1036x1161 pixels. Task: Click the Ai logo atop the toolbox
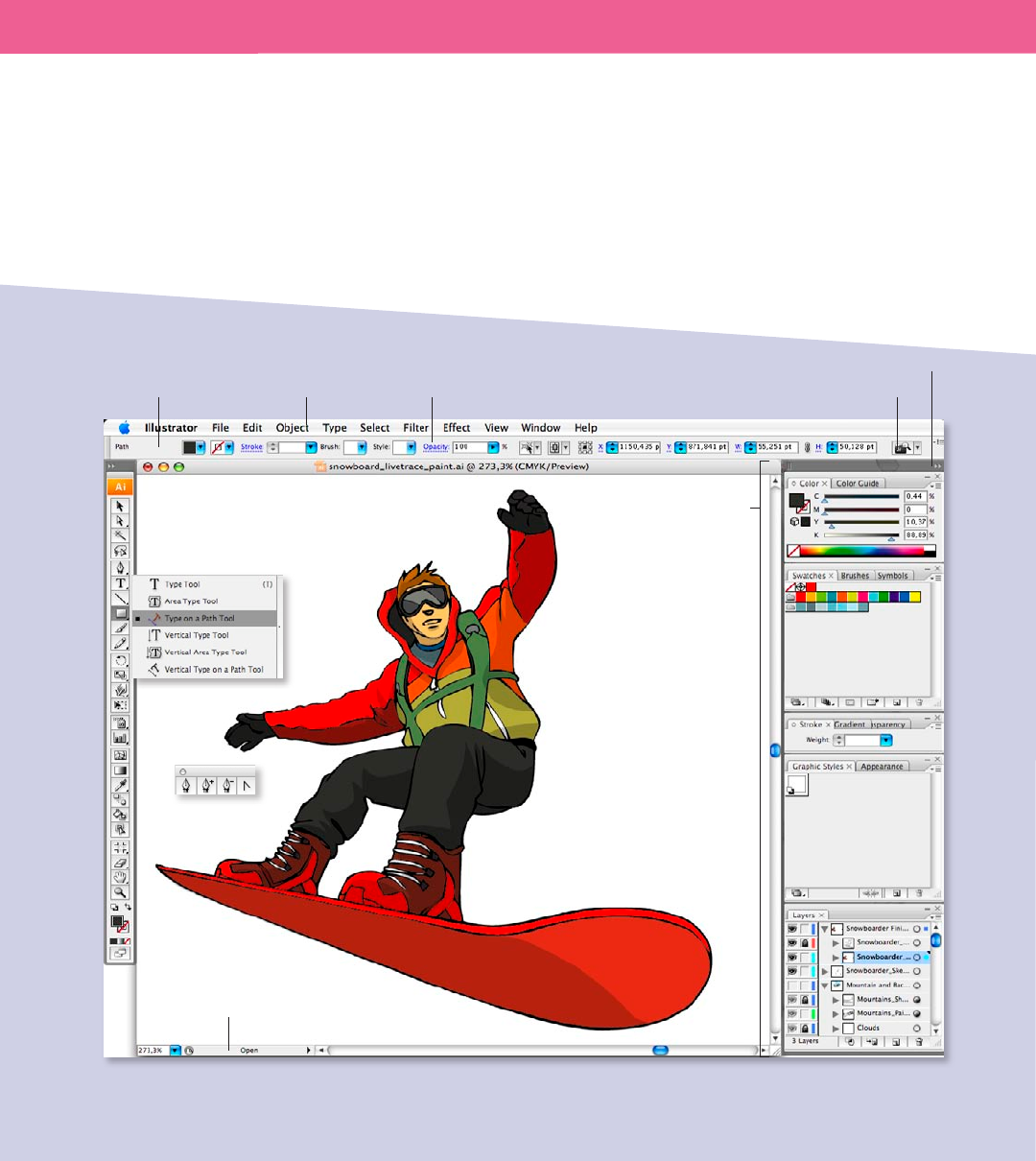click(x=121, y=486)
